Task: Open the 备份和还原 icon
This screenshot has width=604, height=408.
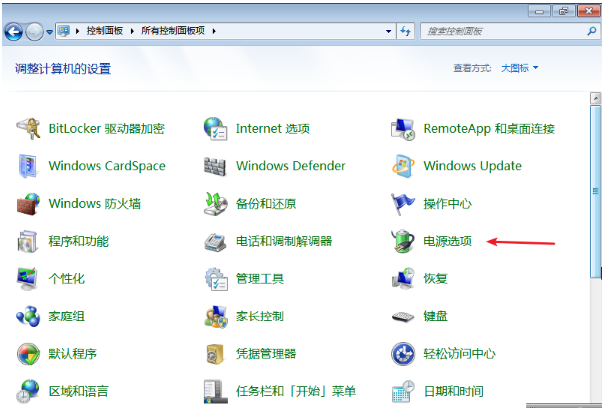Action: [x=215, y=204]
